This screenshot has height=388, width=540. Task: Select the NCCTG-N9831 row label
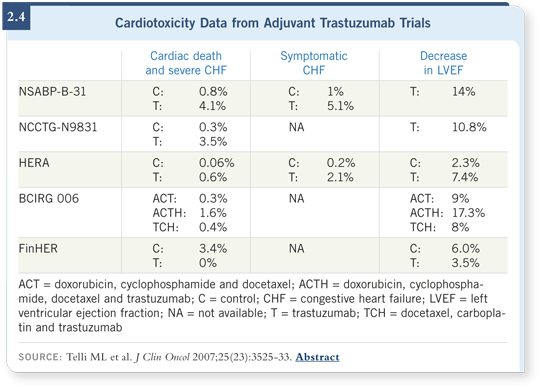click(x=58, y=127)
